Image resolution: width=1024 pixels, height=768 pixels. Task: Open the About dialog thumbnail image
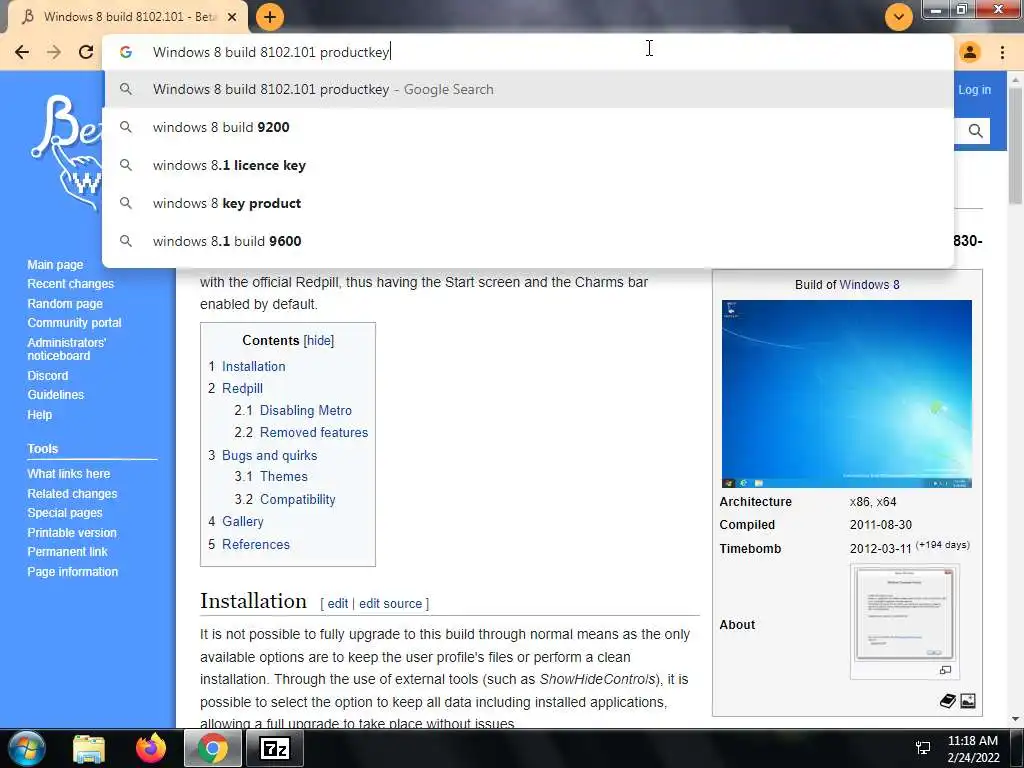[904, 614]
